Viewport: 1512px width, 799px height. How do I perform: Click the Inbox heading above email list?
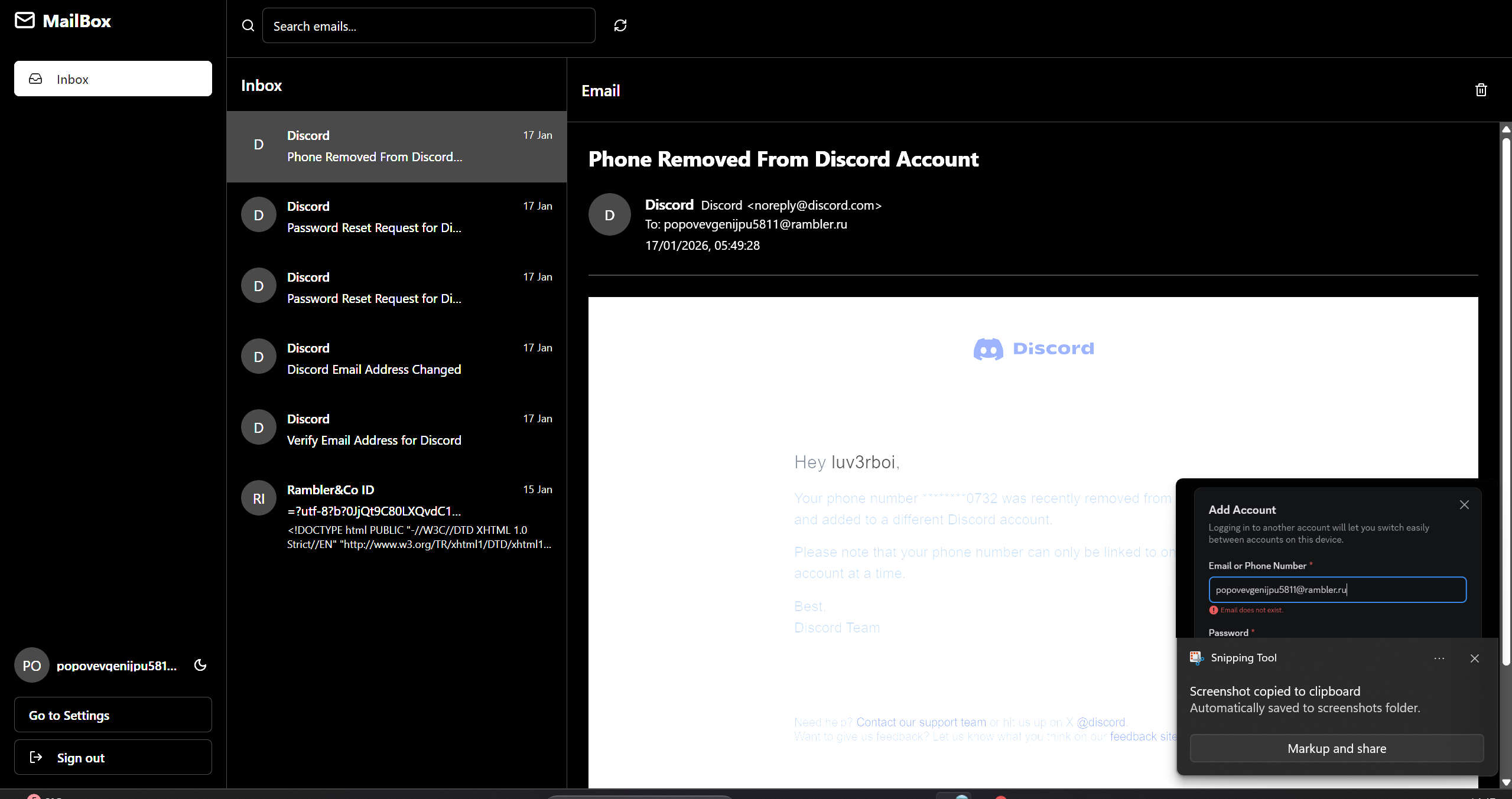click(261, 86)
